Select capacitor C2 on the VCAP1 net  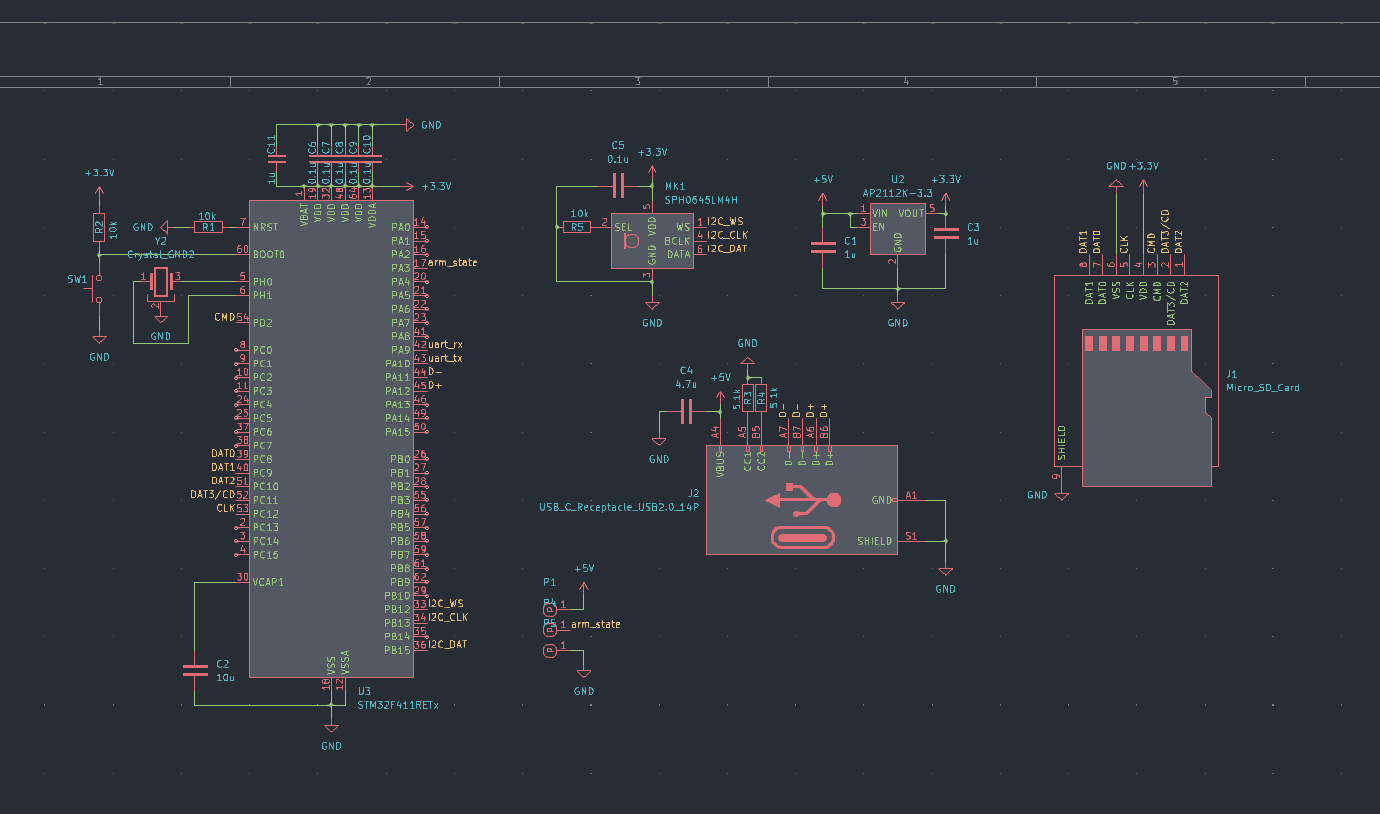[194, 670]
